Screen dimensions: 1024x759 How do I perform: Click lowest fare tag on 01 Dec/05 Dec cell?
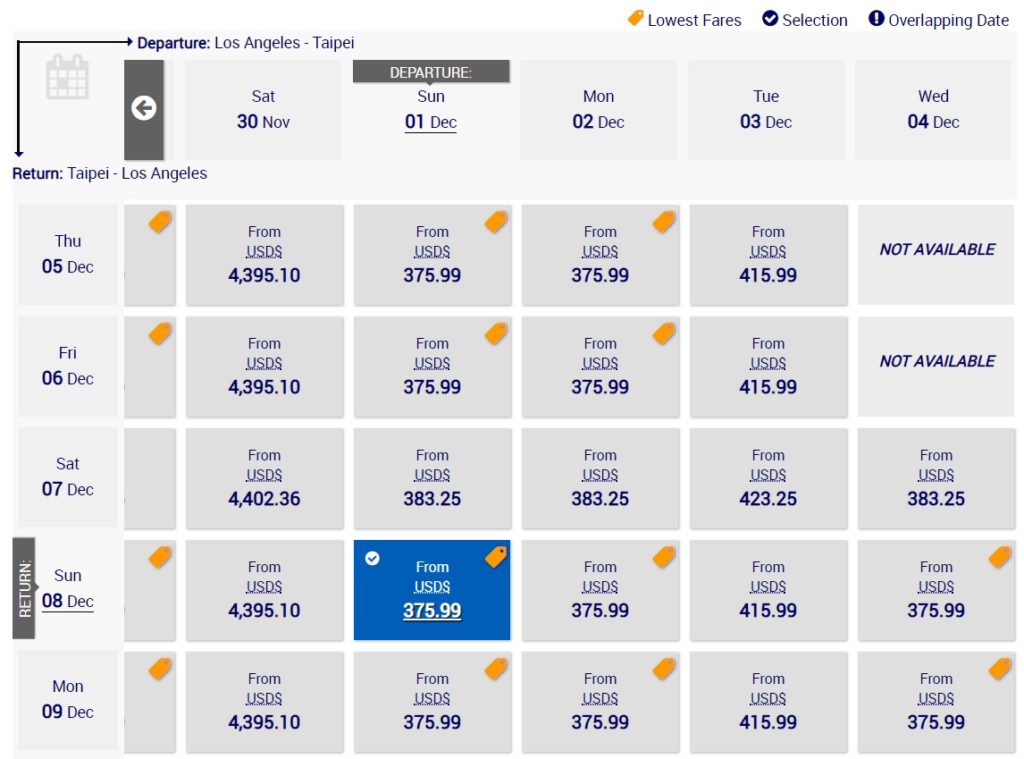496,222
